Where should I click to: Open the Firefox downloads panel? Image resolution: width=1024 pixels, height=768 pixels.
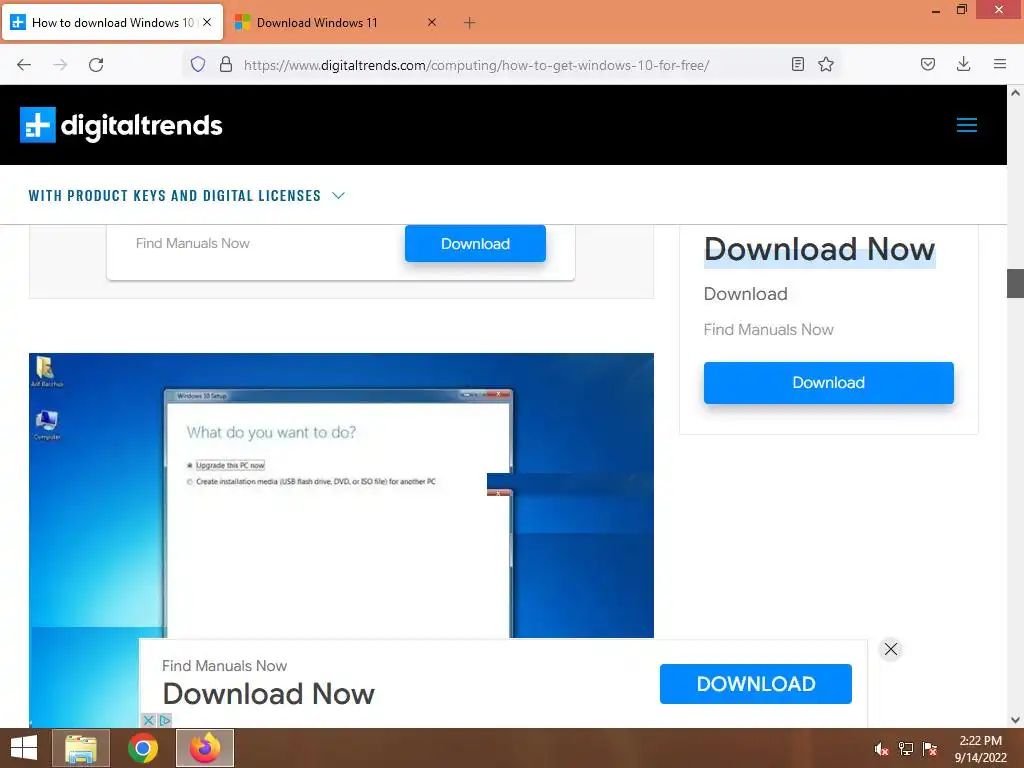coord(963,64)
